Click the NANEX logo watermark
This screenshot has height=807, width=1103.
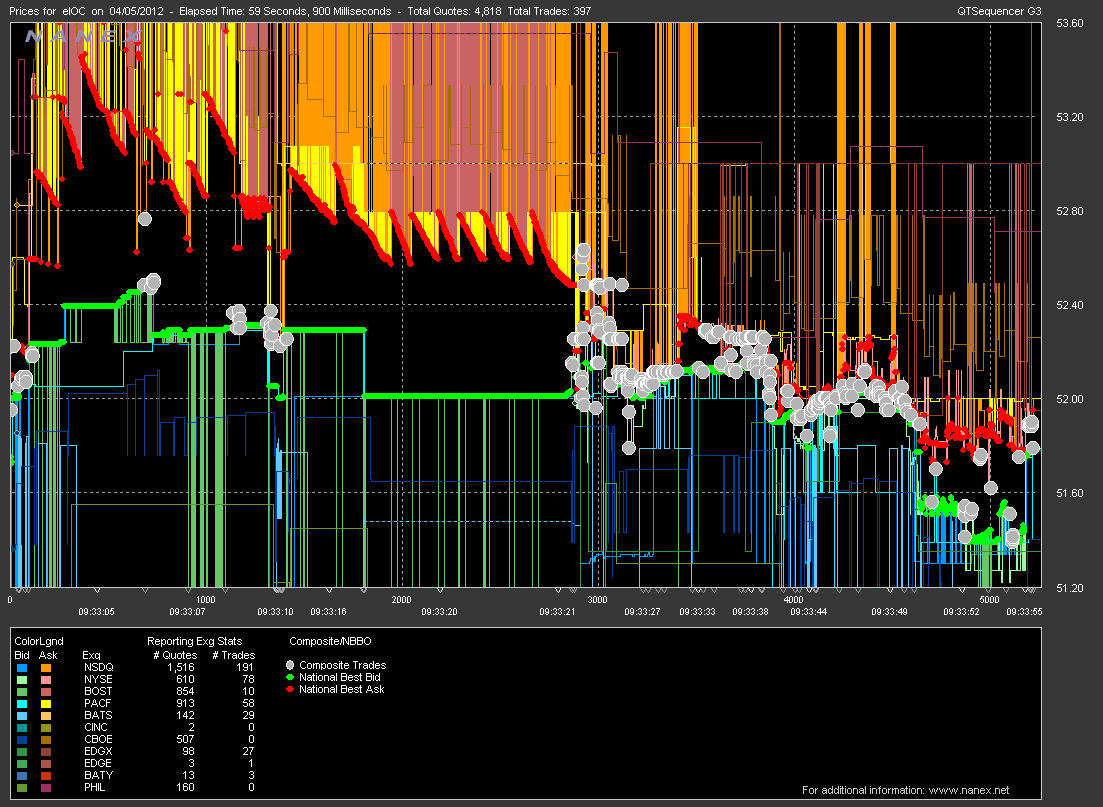[x=82, y=36]
